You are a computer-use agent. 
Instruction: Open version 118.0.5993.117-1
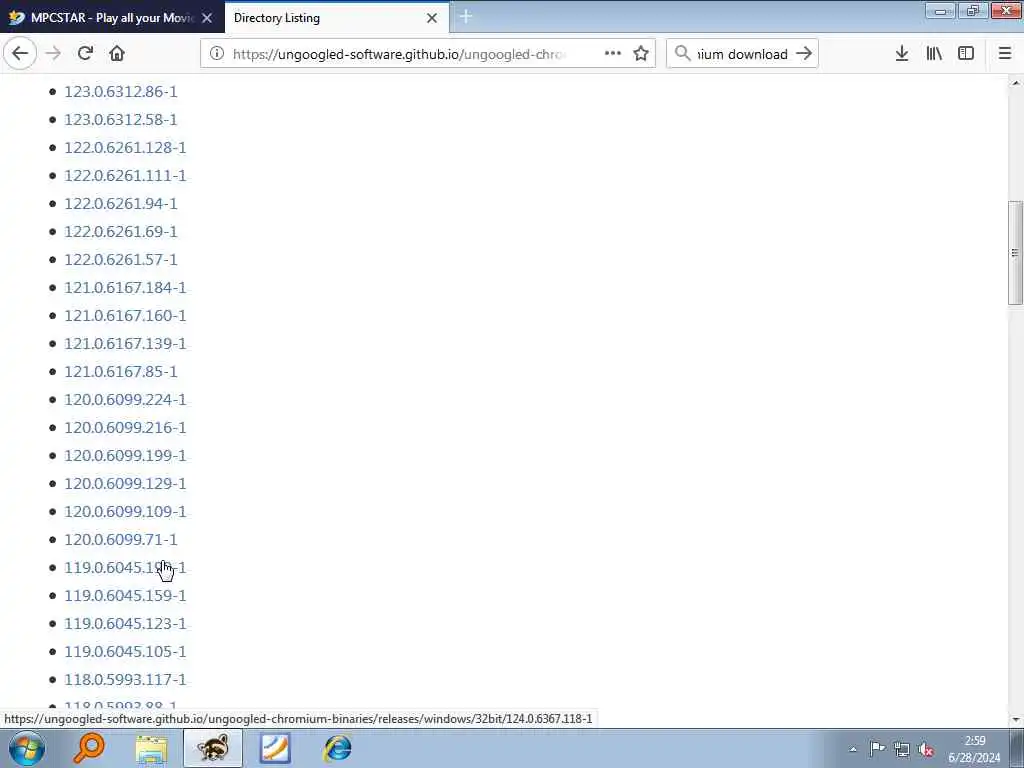(x=125, y=680)
